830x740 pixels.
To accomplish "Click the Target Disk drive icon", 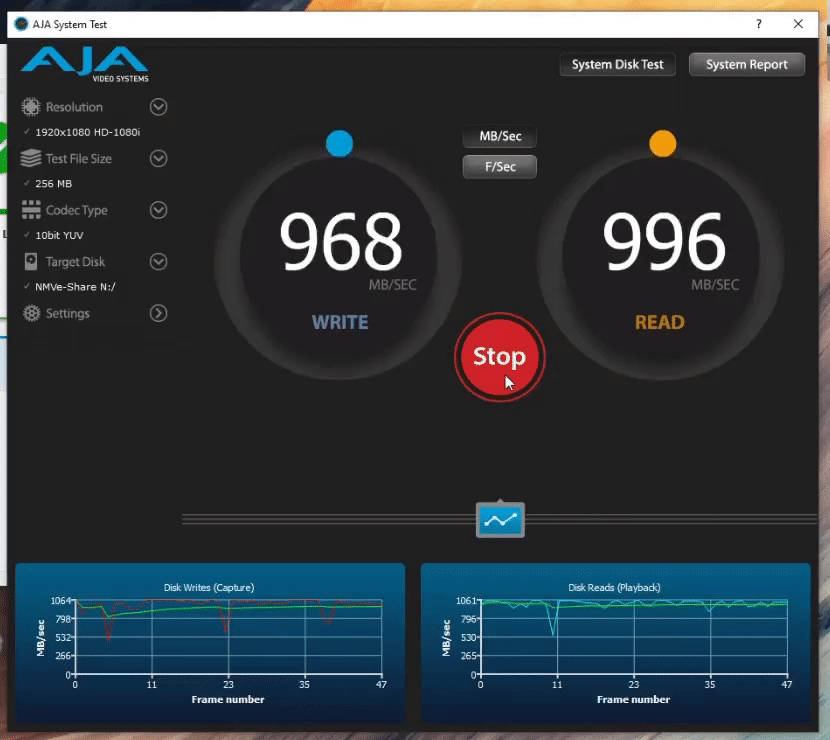I will [x=31, y=261].
